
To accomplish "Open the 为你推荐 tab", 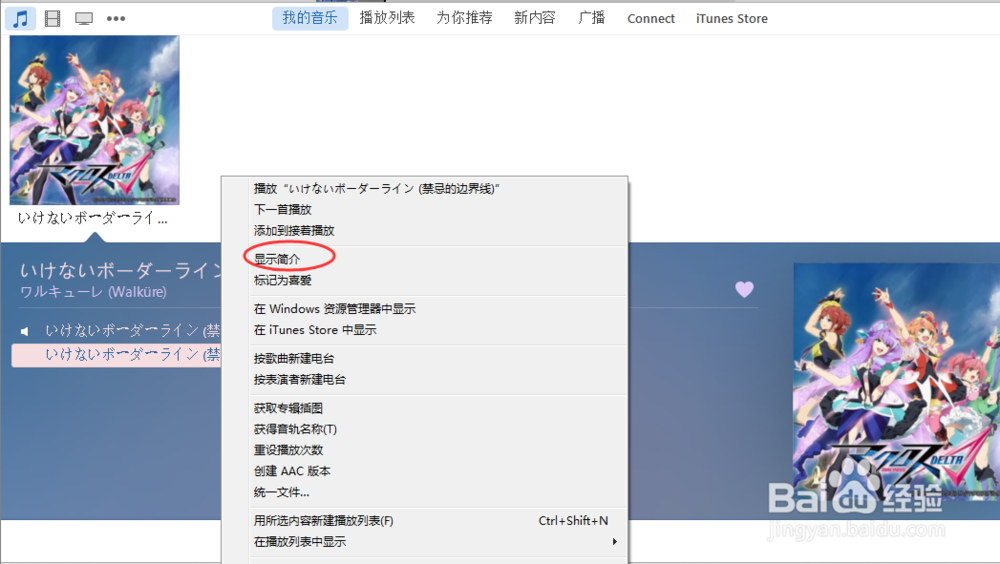I will 464,18.
